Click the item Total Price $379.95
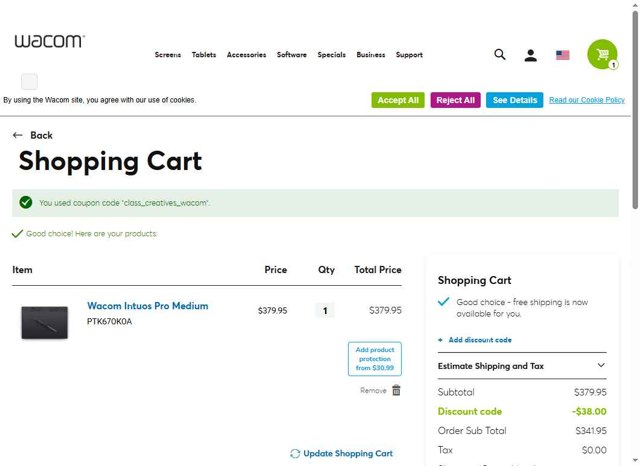 pyautogui.click(x=385, y=311)
